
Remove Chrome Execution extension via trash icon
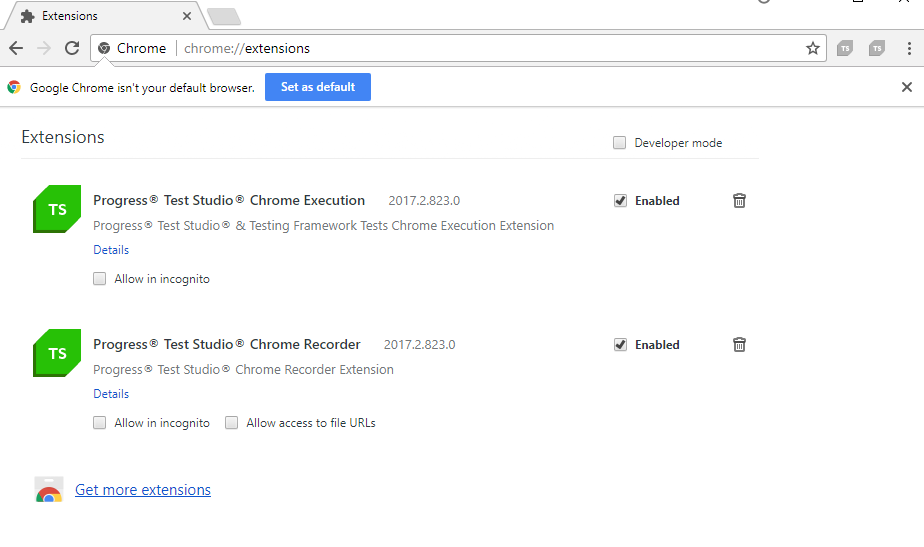coord(739,201)
